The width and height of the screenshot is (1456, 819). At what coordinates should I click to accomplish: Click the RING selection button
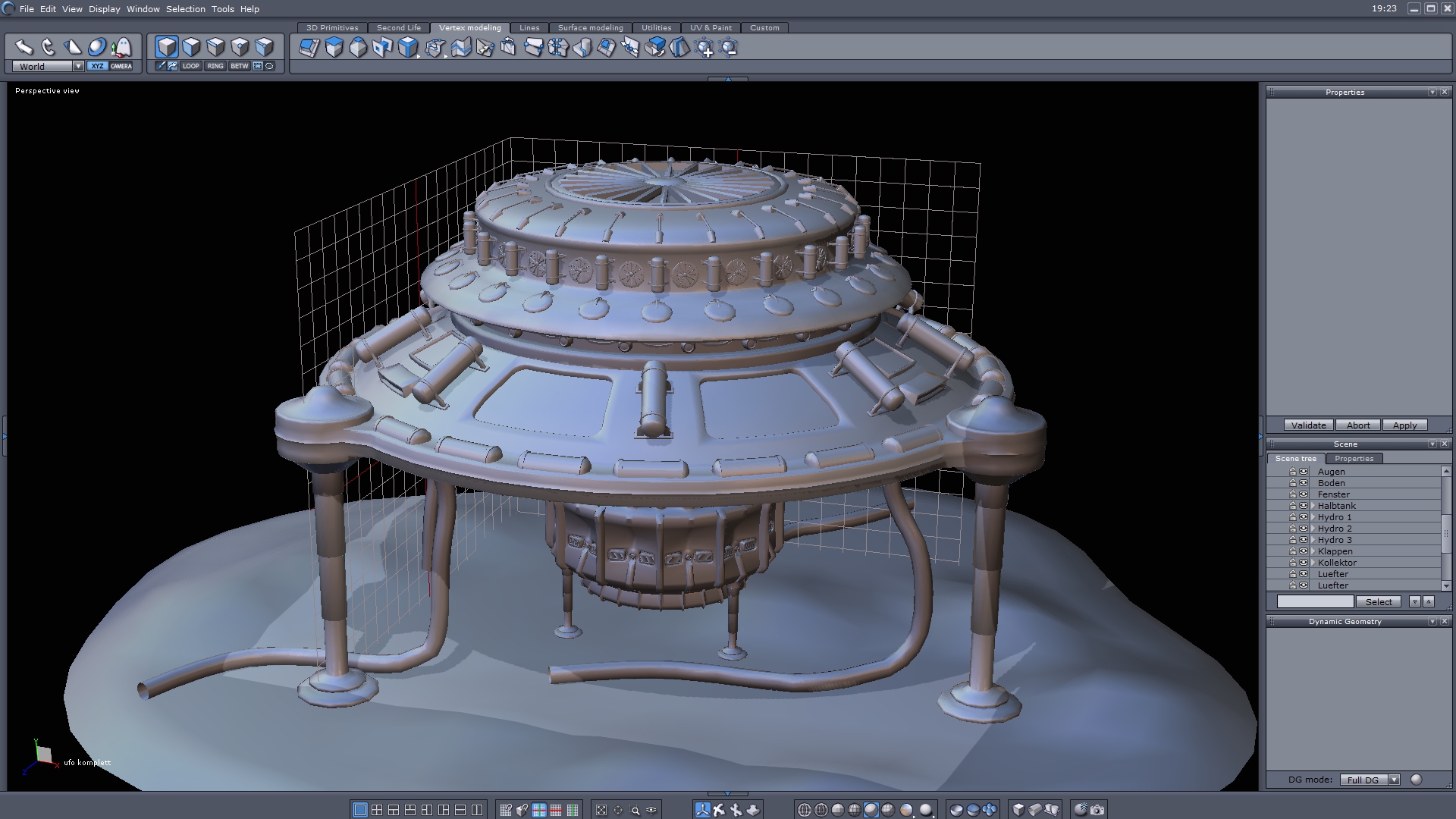coord(215,66)
